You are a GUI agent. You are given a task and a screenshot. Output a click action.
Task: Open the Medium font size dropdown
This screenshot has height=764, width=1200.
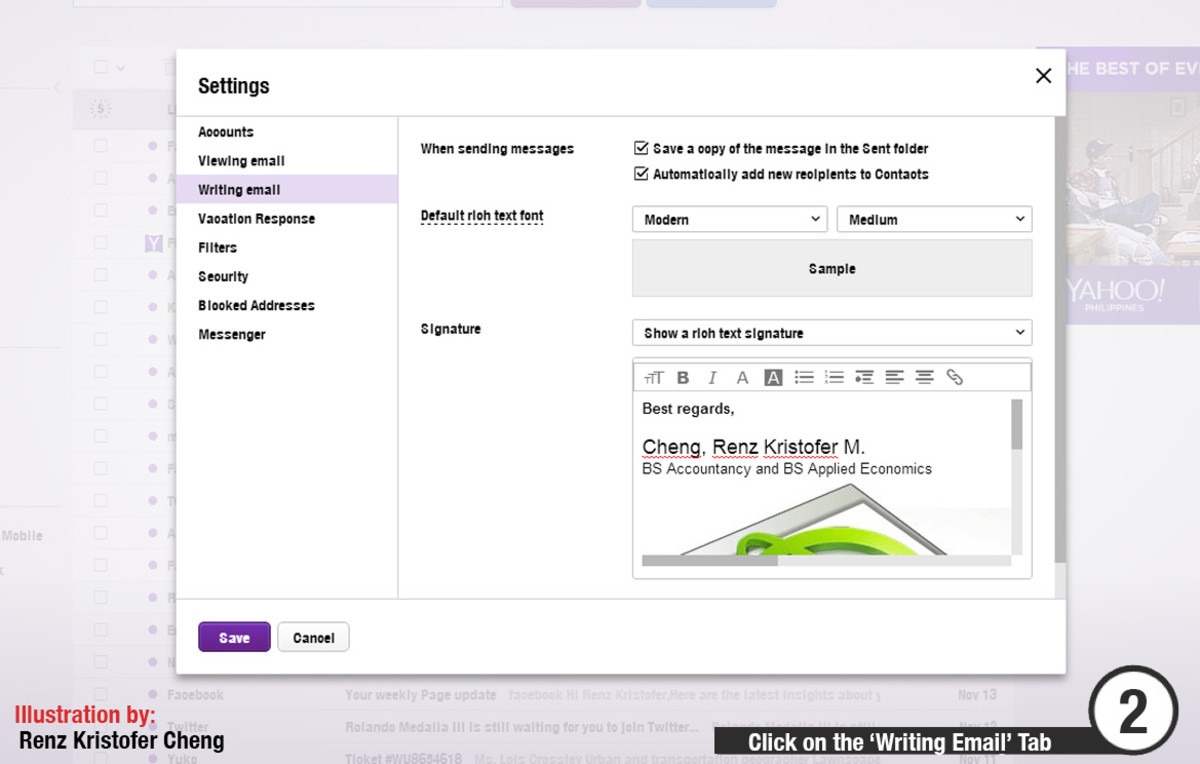934,219
